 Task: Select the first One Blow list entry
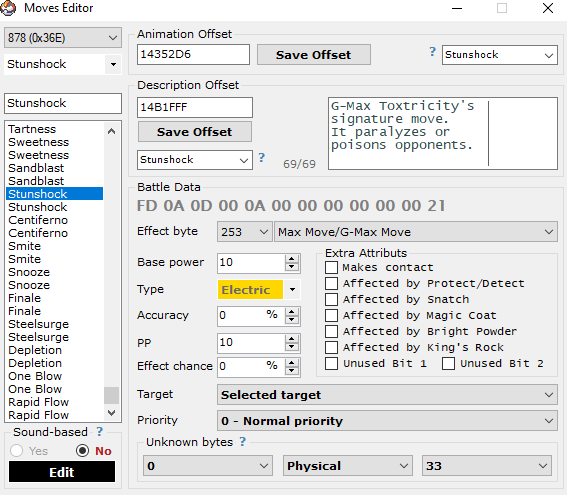55,376
